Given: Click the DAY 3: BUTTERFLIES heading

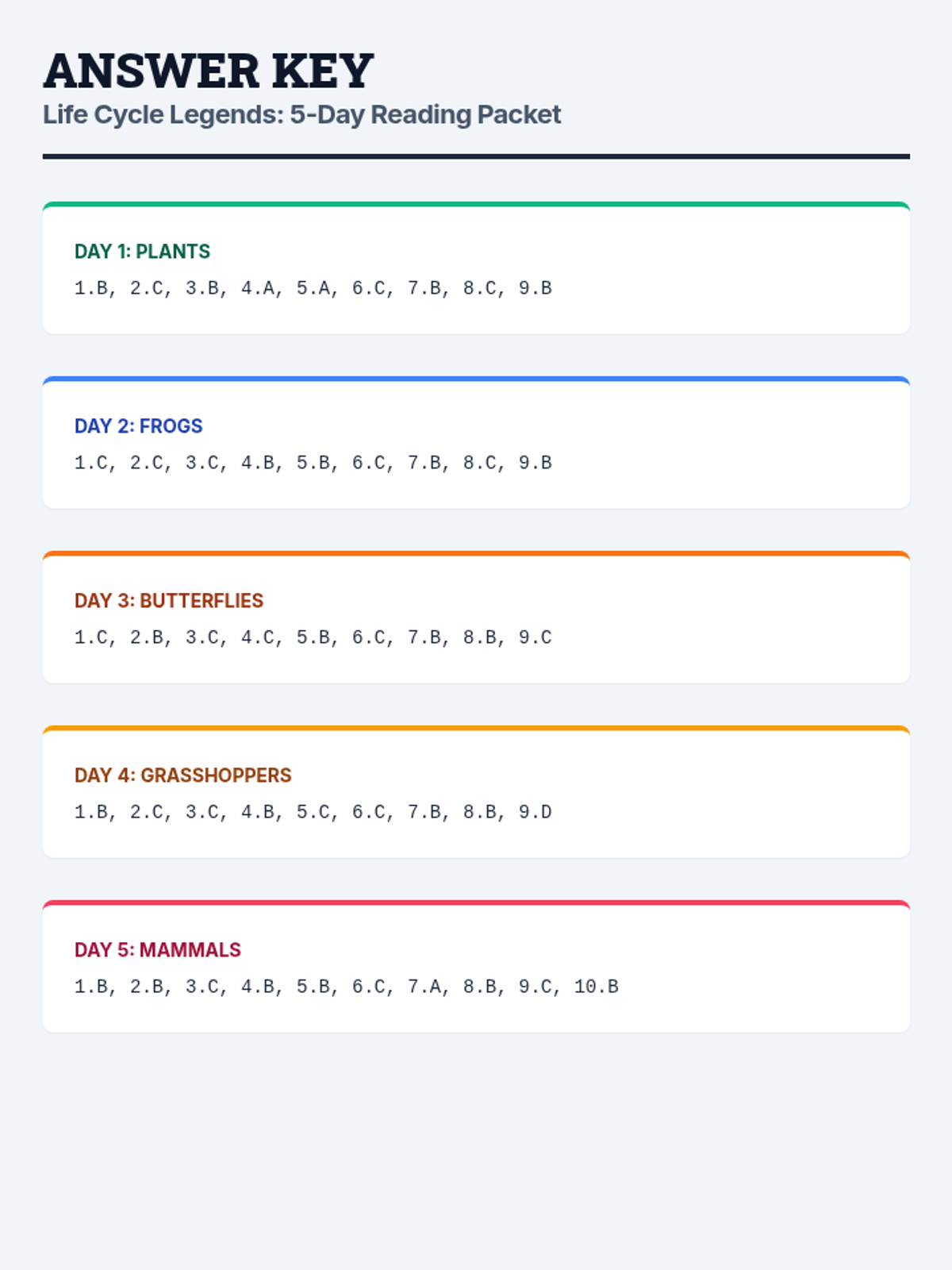Looking at the screenshot, I should coord(168,601).
